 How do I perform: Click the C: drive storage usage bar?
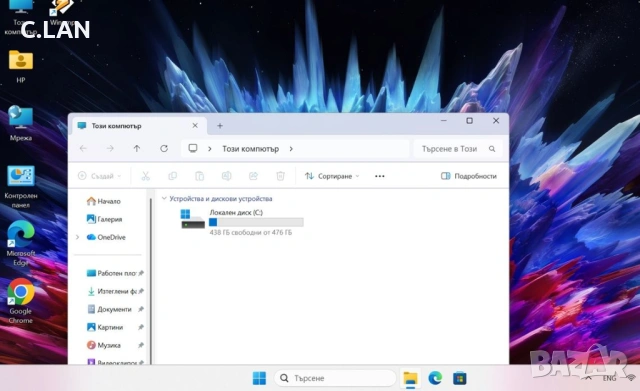coord(256,222)
